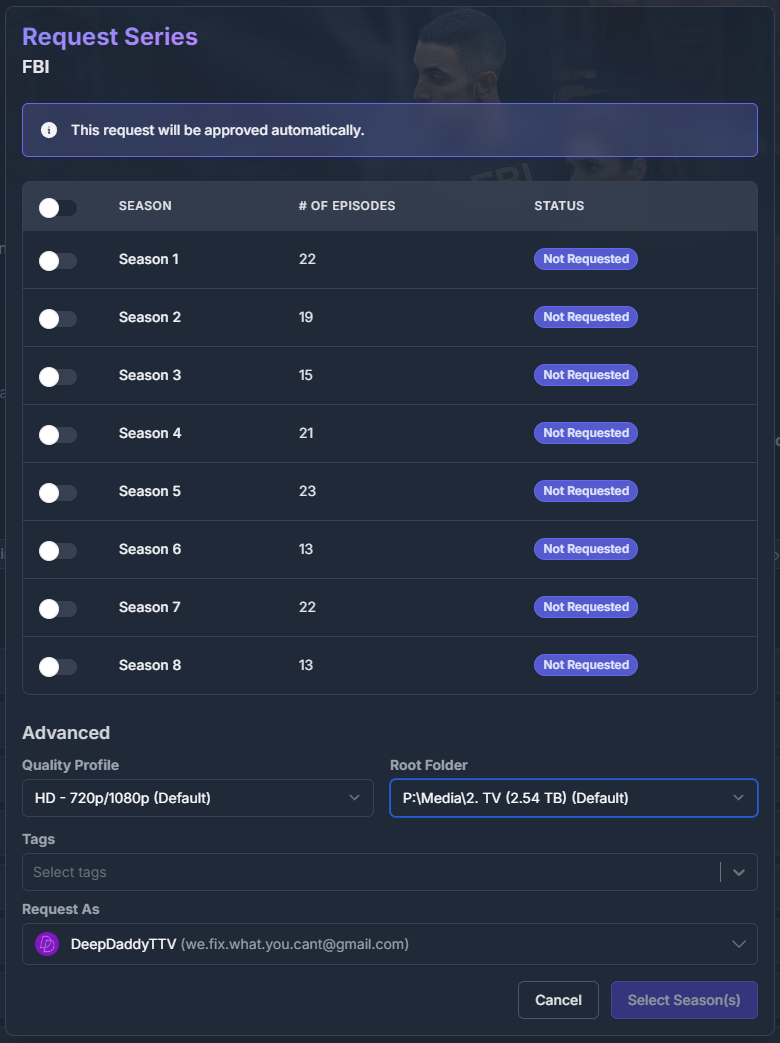The width and height of the screenshot is (780, 1043).
Task: Enable the Season 2 toggle
Action: tap(58, 318)
